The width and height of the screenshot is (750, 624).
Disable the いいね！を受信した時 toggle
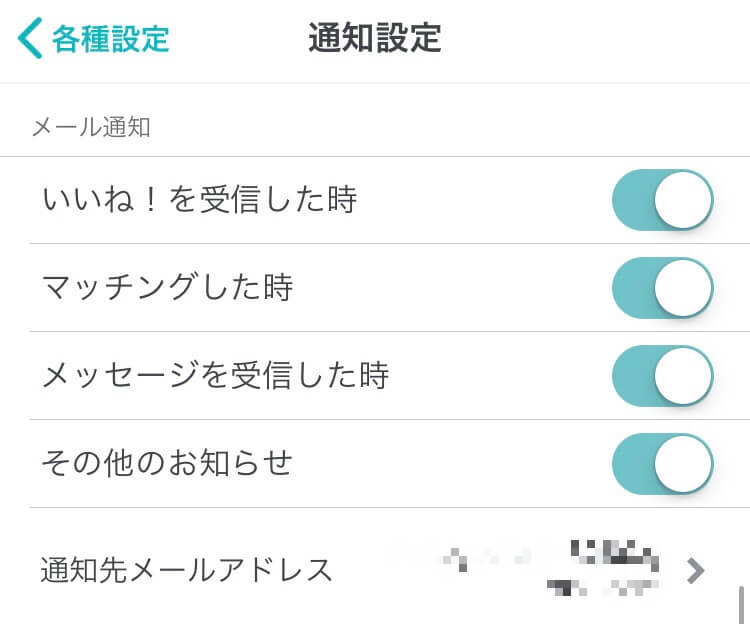pos(662,200)
